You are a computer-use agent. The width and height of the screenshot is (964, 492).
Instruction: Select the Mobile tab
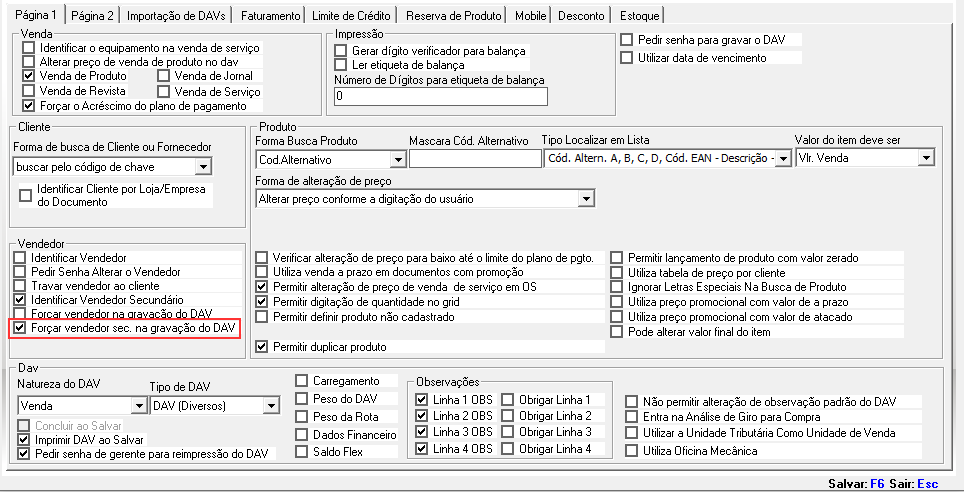(x=530, y=15)
